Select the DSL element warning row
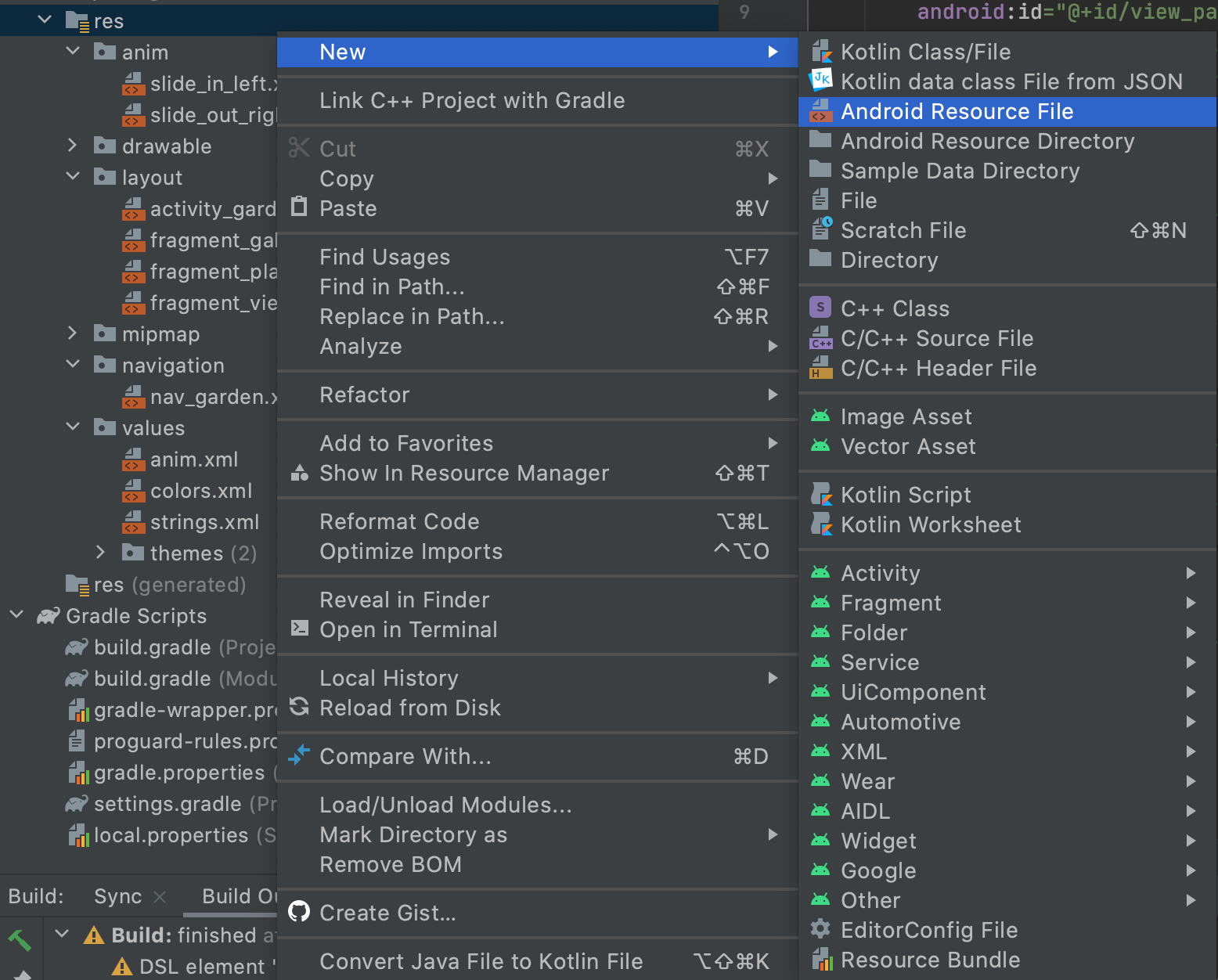The image size is (1218, 980). (x=193, y=966)
